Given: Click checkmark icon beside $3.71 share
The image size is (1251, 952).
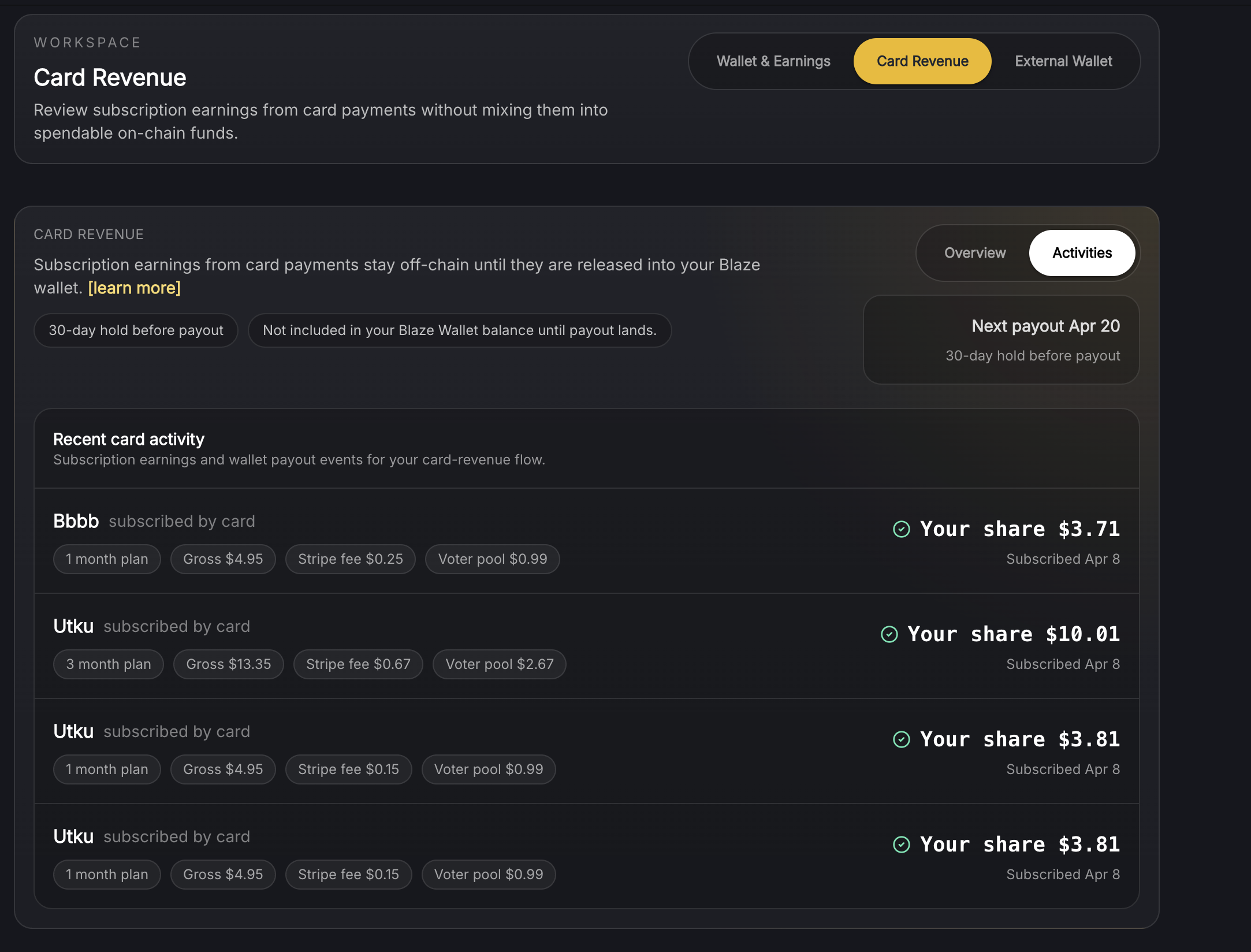Looking at the screenshot, I should coord(901,529).
